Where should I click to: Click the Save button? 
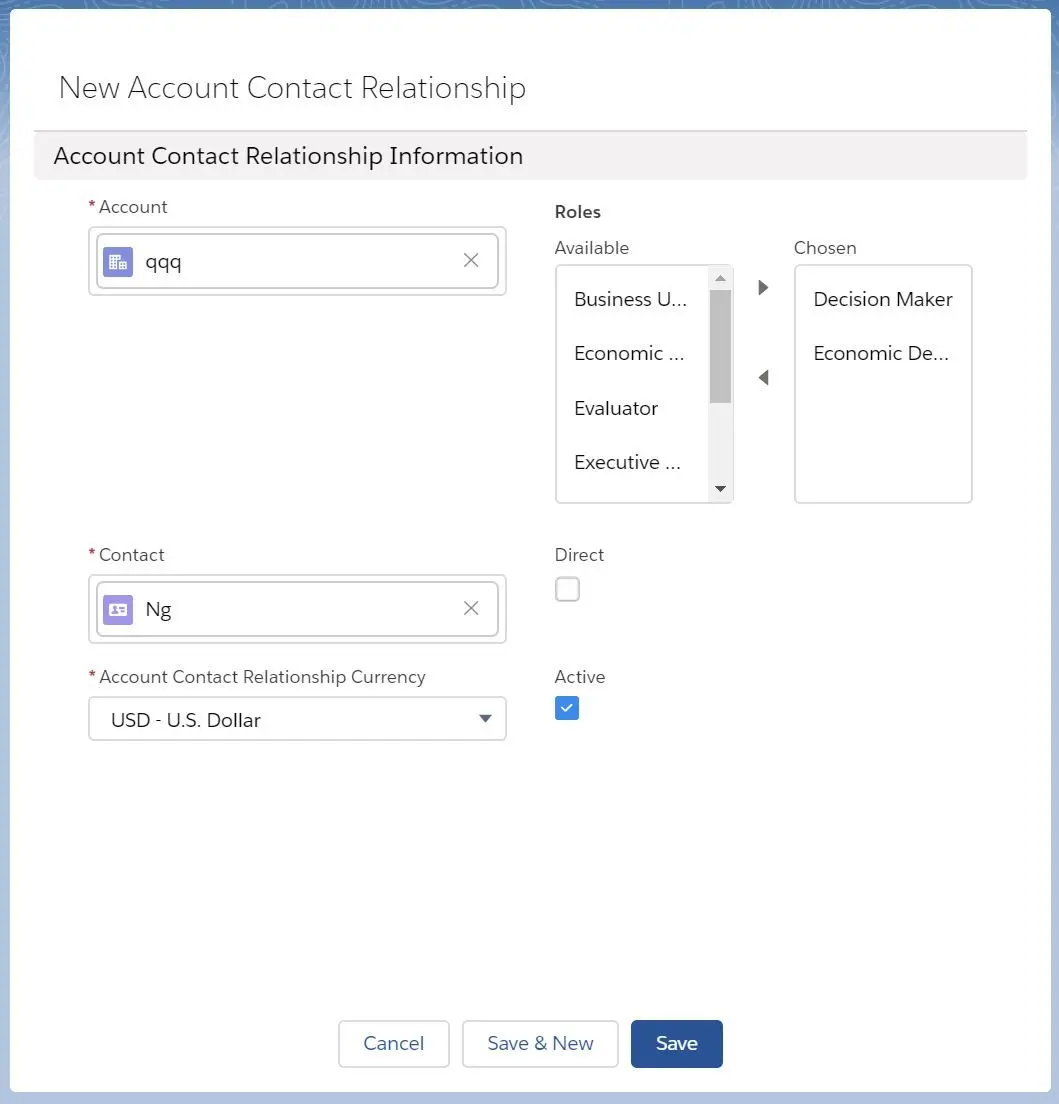[677, 1043]
